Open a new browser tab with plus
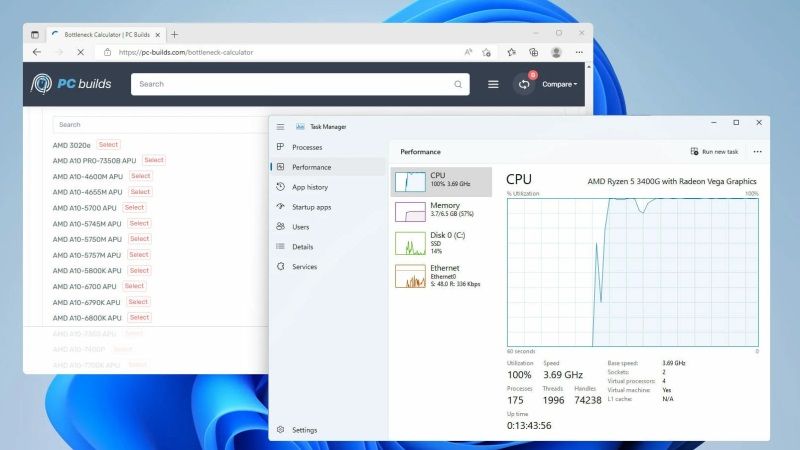 coord(174,35)
